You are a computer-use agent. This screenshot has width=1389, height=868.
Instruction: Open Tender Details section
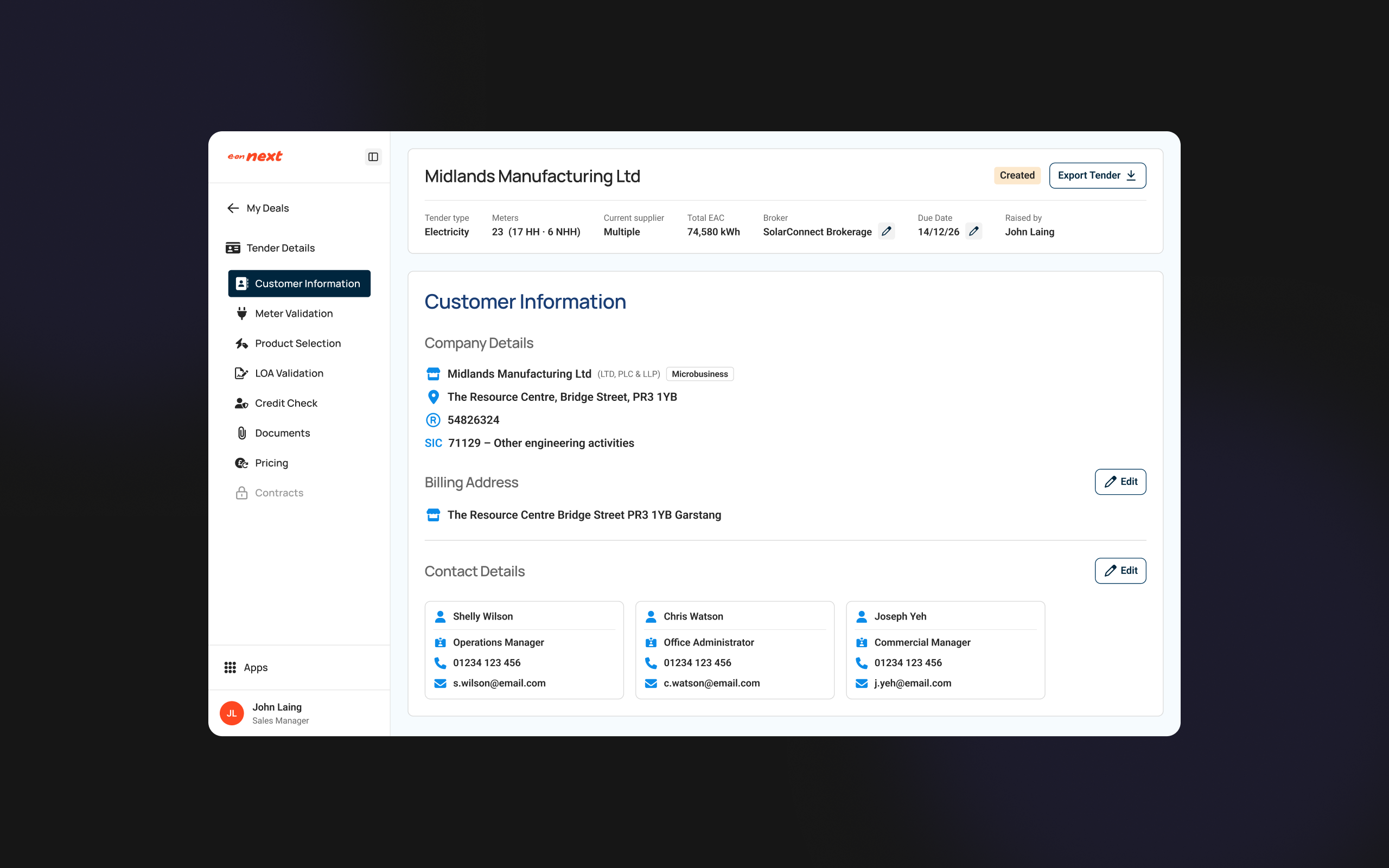point(270,248)
